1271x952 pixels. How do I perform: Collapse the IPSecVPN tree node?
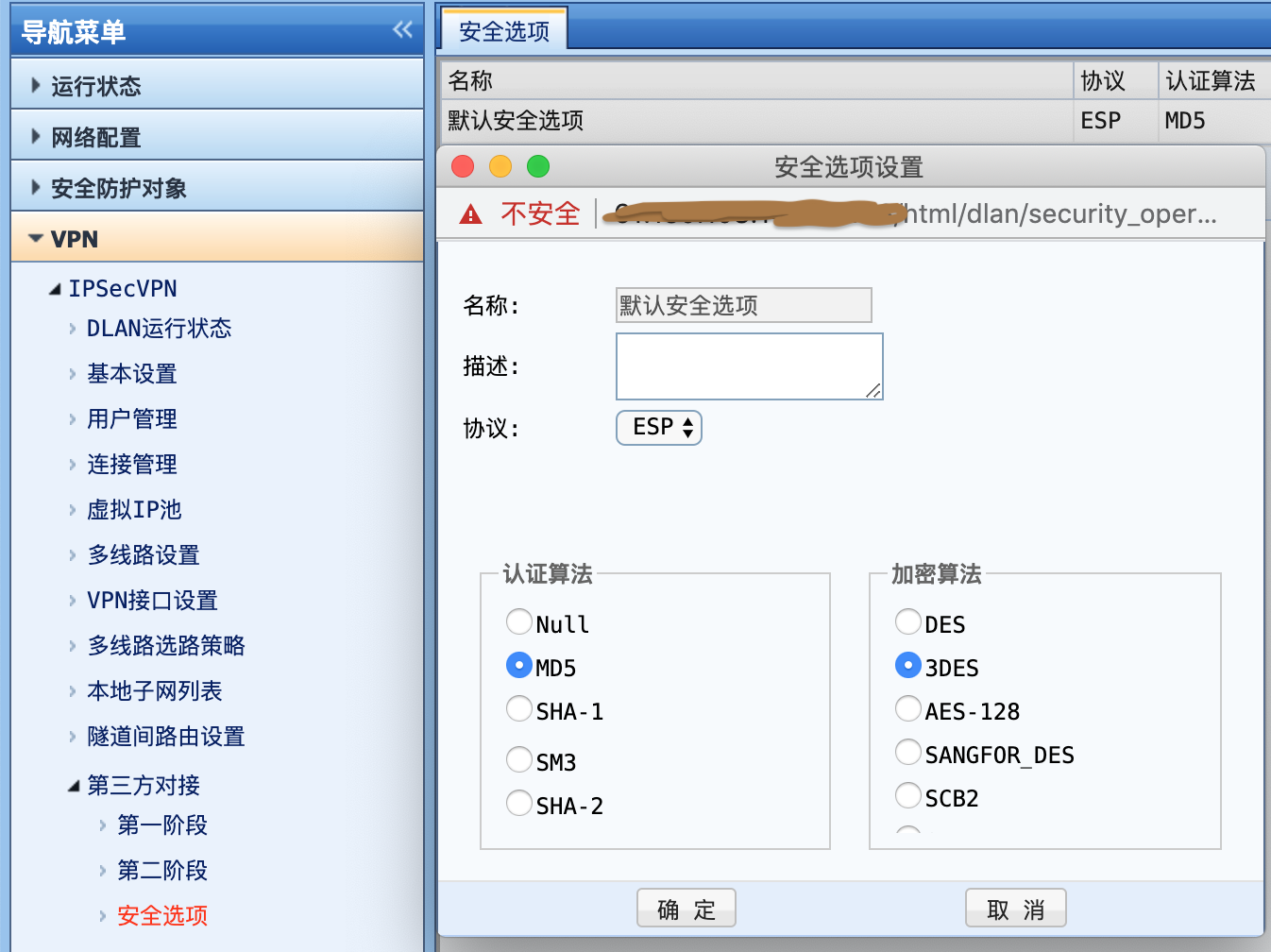[x=56, y=289]
